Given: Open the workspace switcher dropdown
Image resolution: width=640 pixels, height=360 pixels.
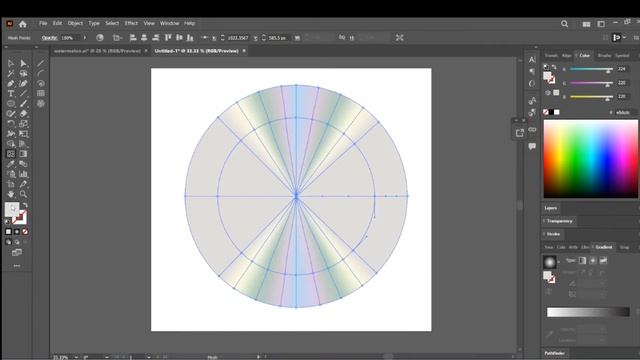Looking at the screenshot, I should [601, 24].
